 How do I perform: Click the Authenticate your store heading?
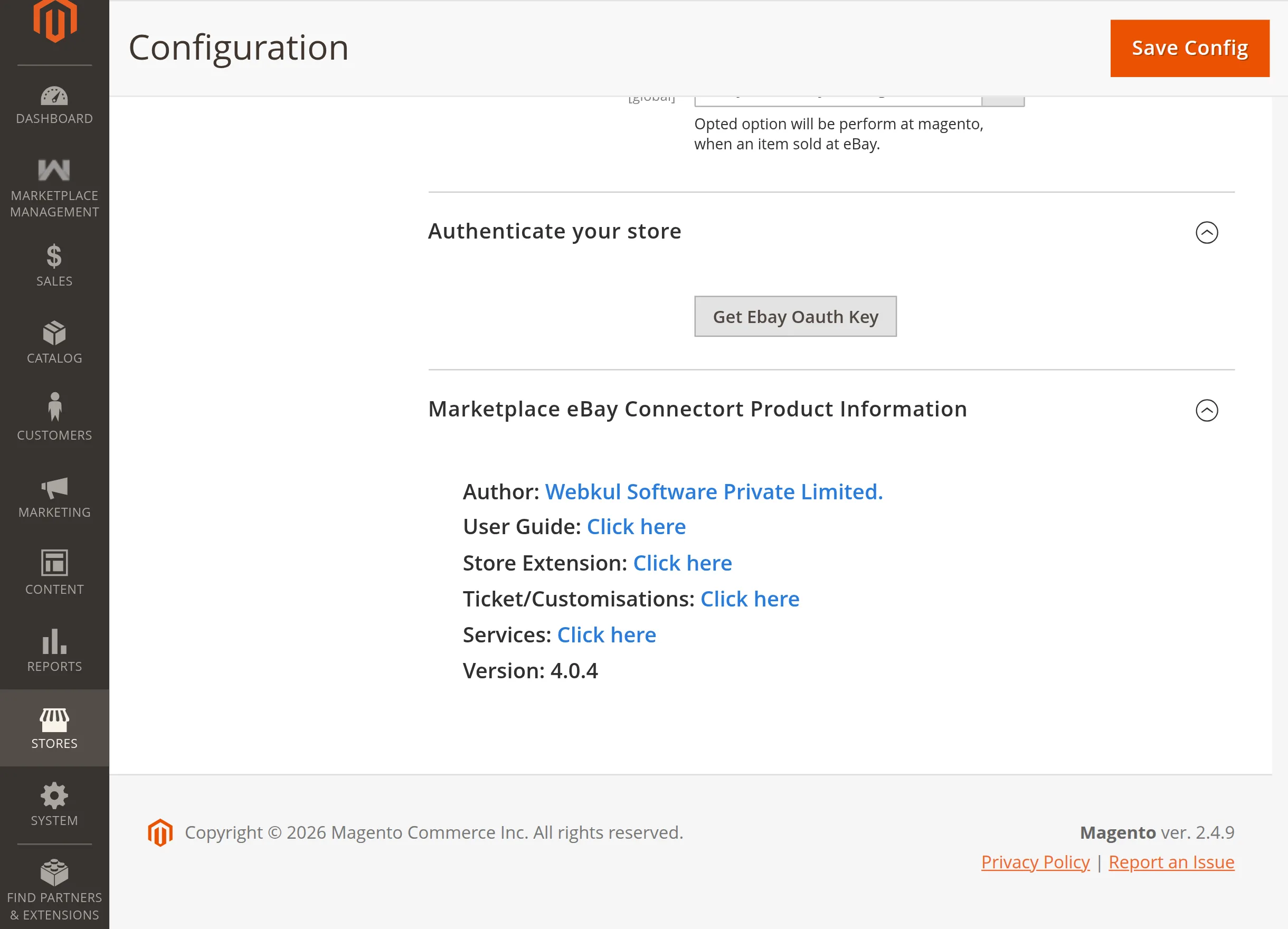click(554, 231)
